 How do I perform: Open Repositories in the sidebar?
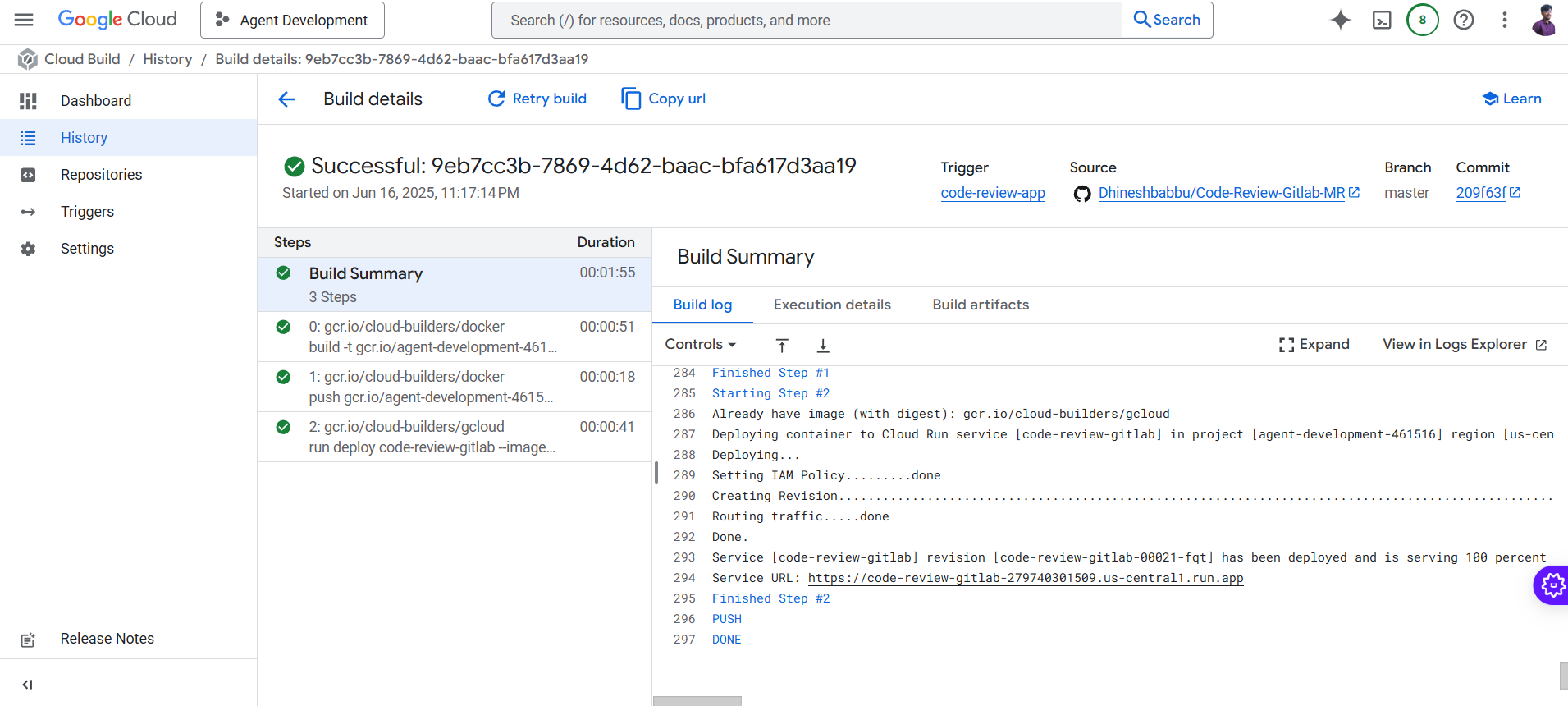tap(128, 175)
